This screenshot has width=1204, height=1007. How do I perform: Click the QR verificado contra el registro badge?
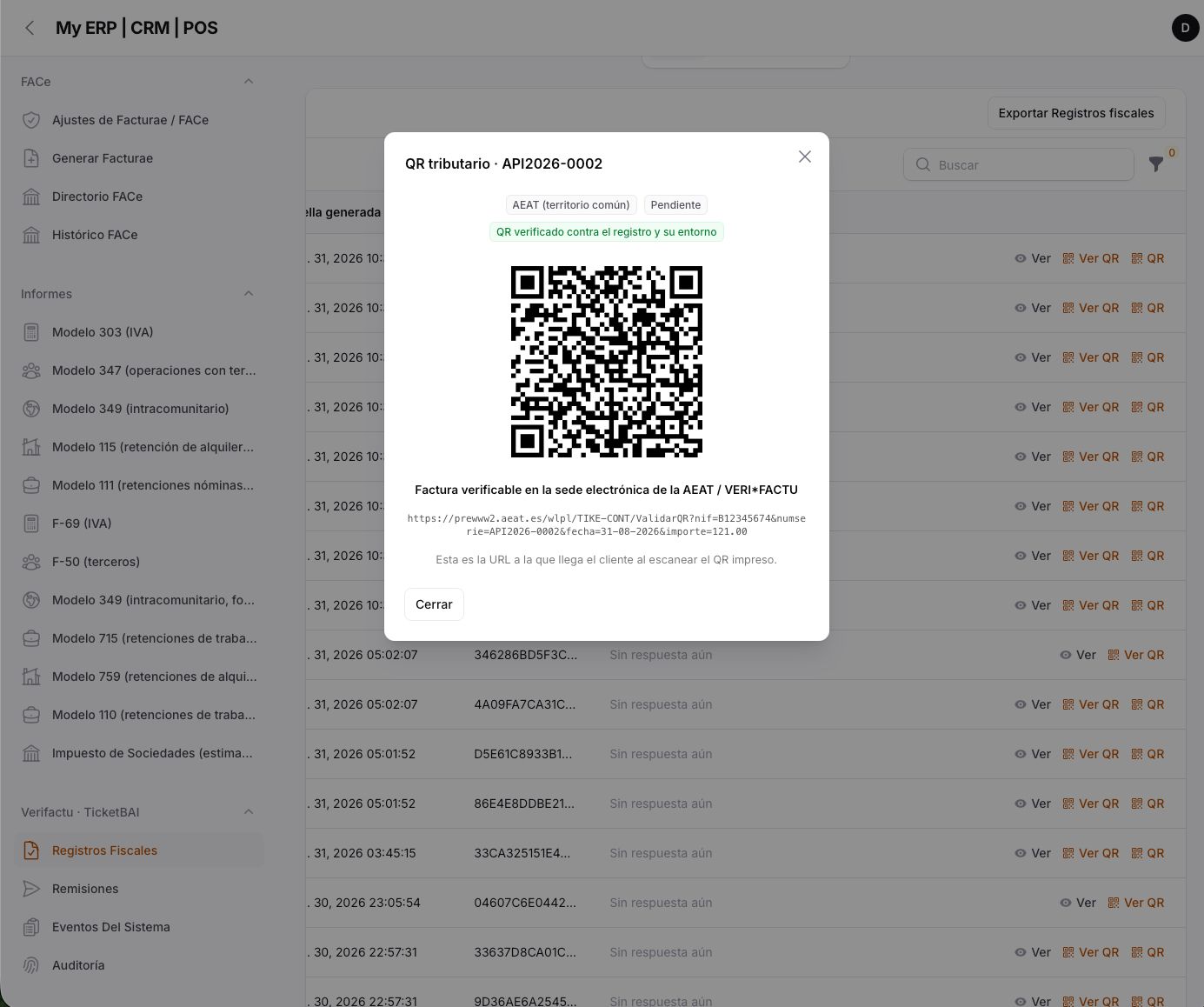(607, 232)
